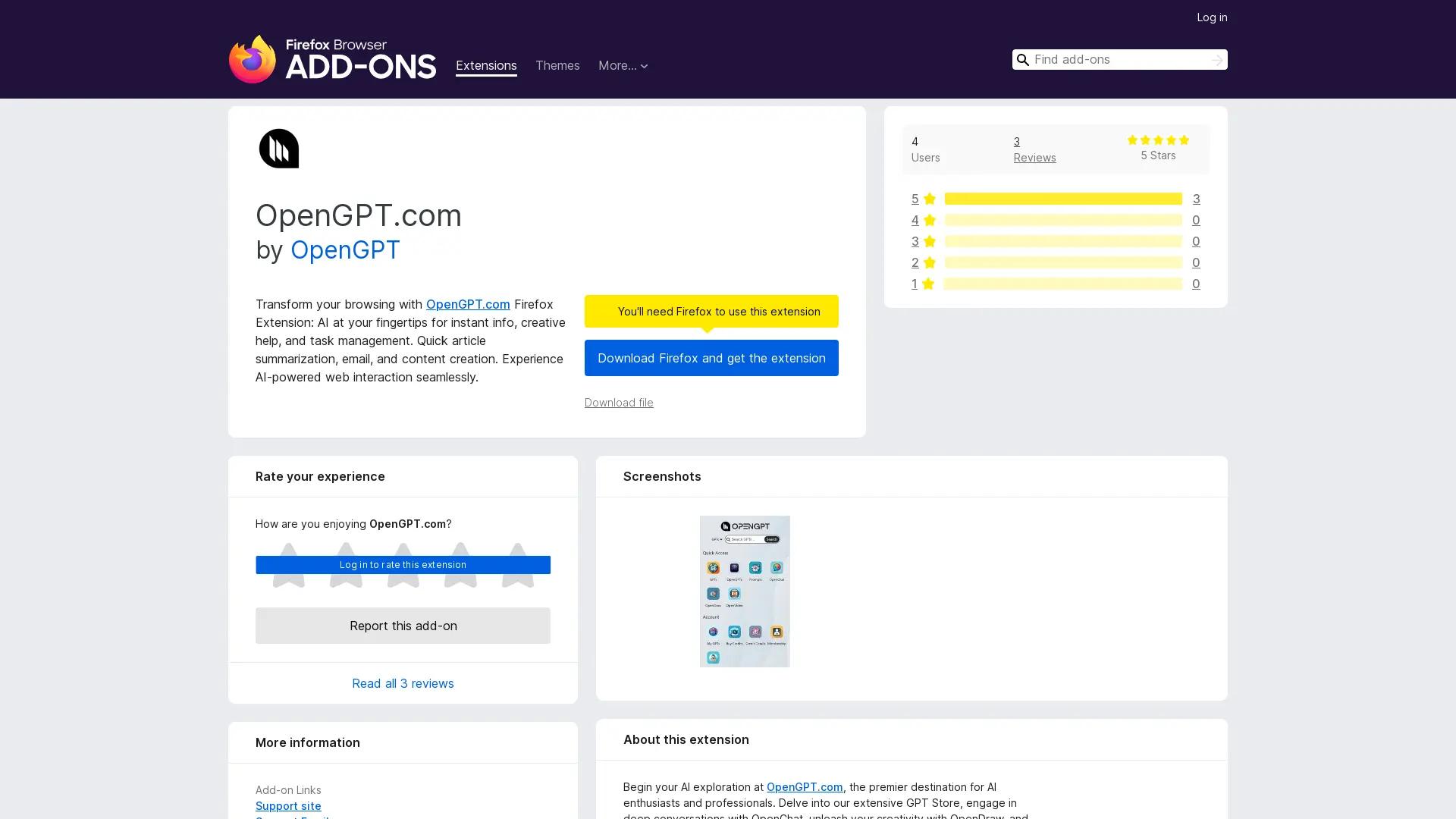This screenshot has height=819, width=1456.
Task: Click the yellow star beside the 5-star rating row
Action: pos(929,199)
